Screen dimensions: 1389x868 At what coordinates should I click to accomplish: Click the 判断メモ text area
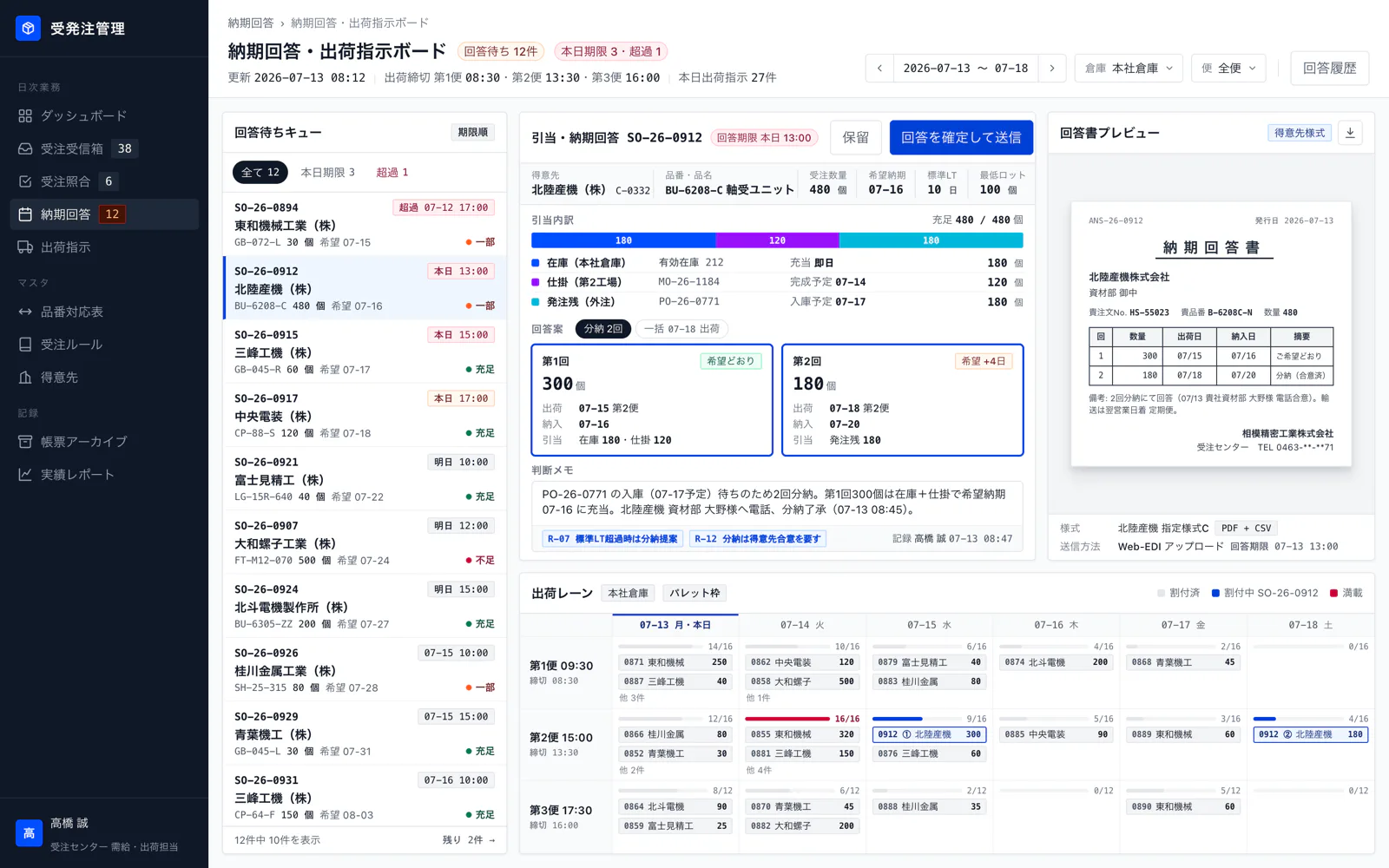[x=777, y=502]
